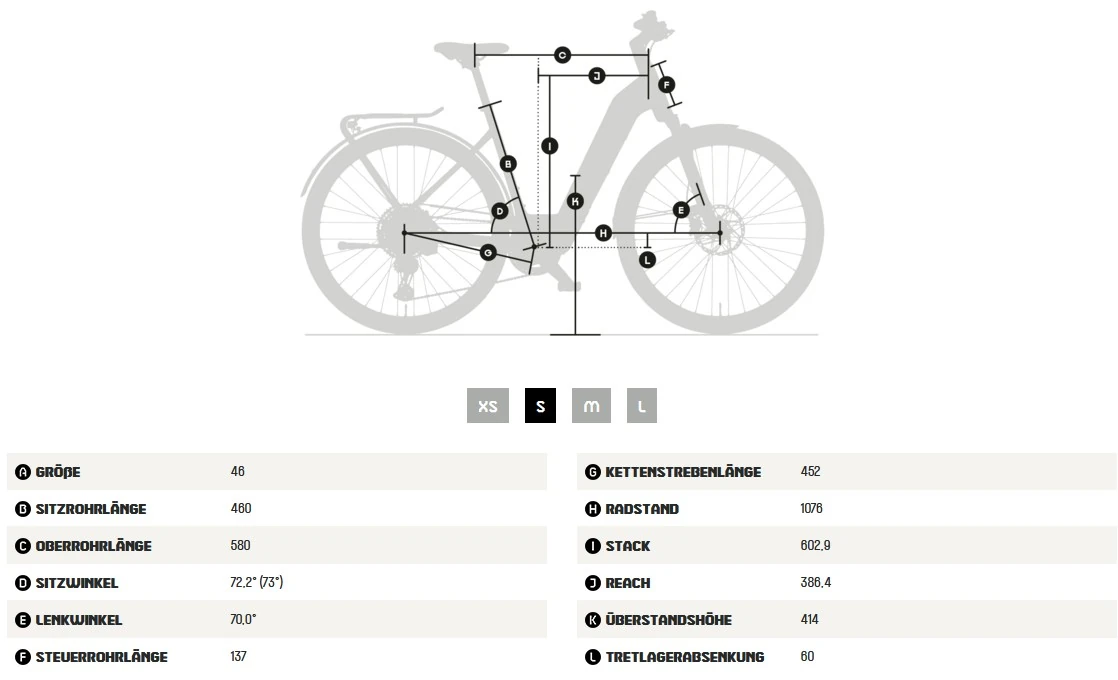The width and height of the screenshot is (1118, 680).
Task: Click the G chainstay marker on diagram
Action: coord(488,252)
